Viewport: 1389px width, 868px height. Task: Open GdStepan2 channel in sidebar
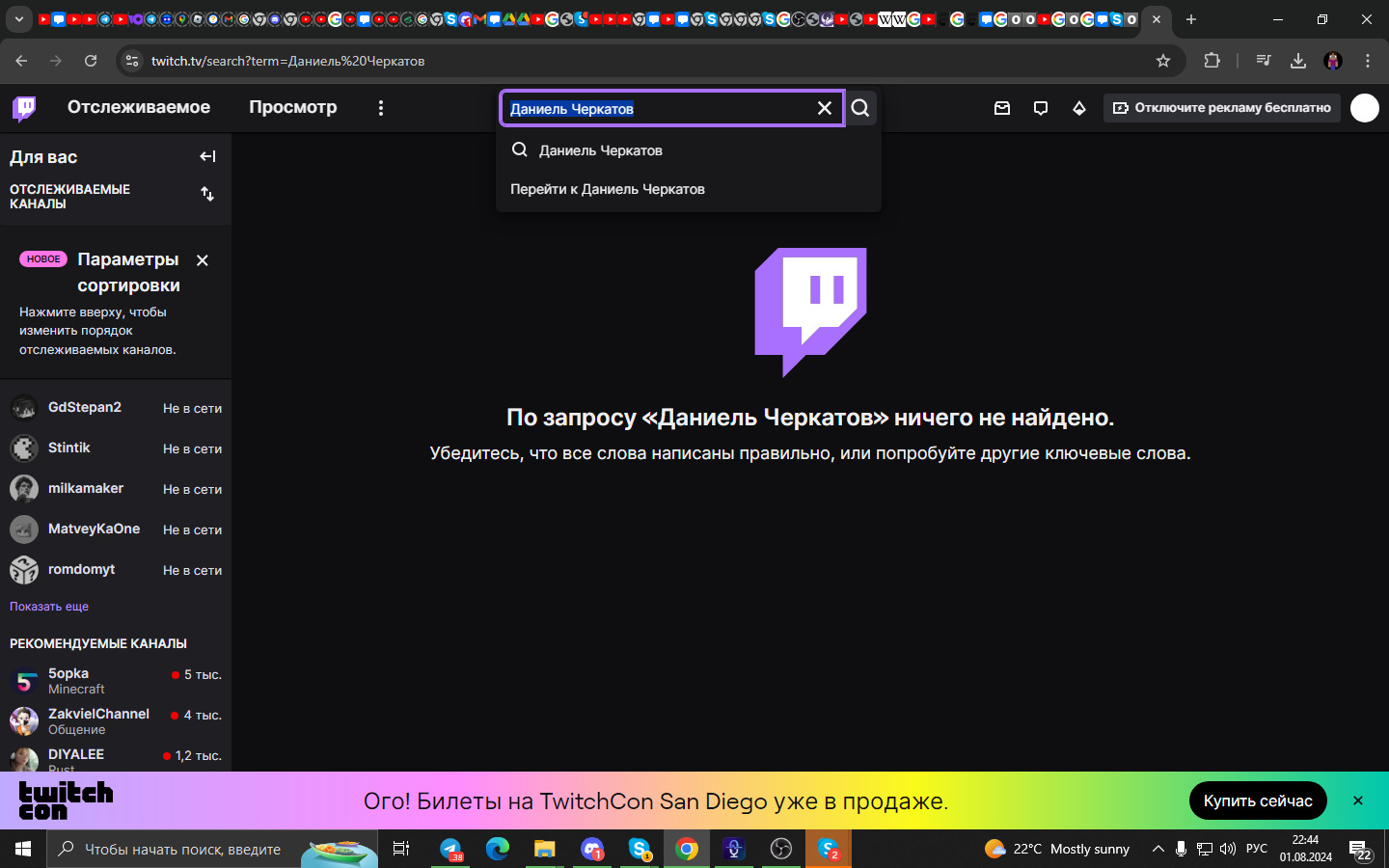(x=116, y=408)
